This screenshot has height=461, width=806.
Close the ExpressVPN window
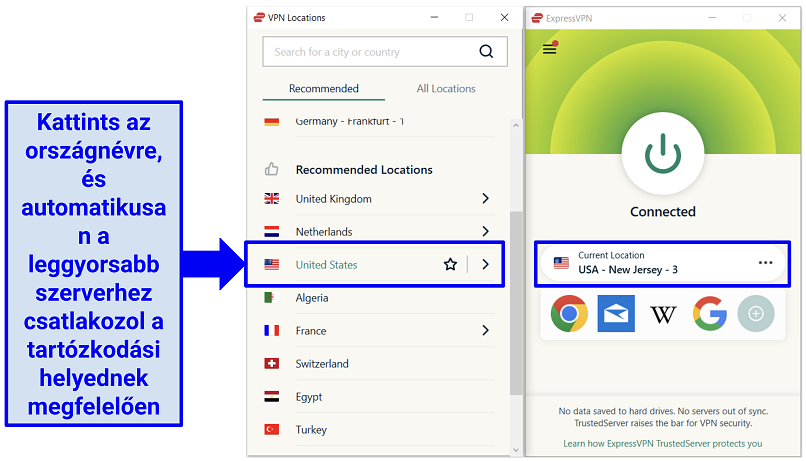pos(782,18)
